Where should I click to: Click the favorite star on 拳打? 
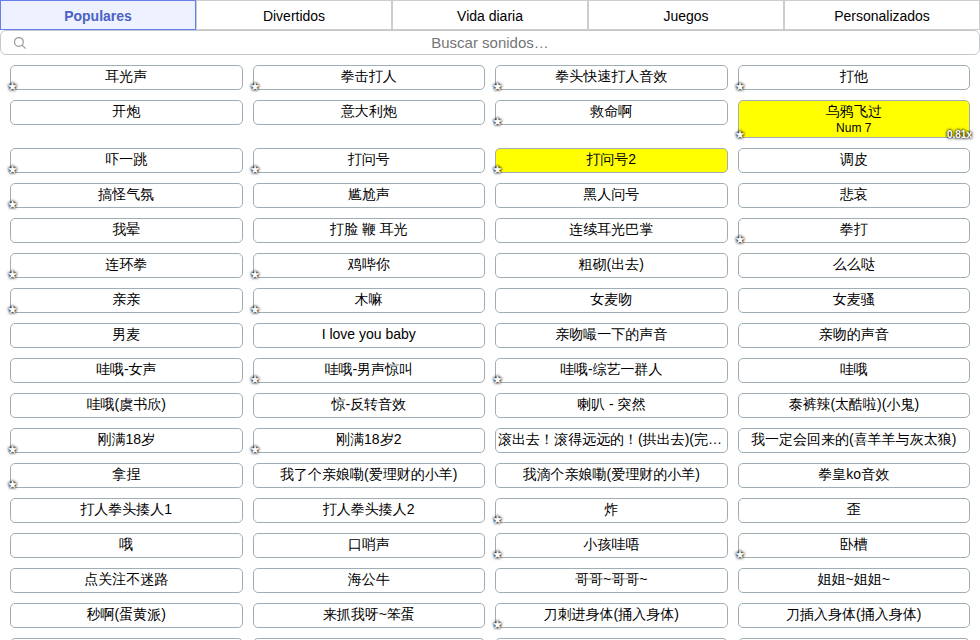[740, 239]
